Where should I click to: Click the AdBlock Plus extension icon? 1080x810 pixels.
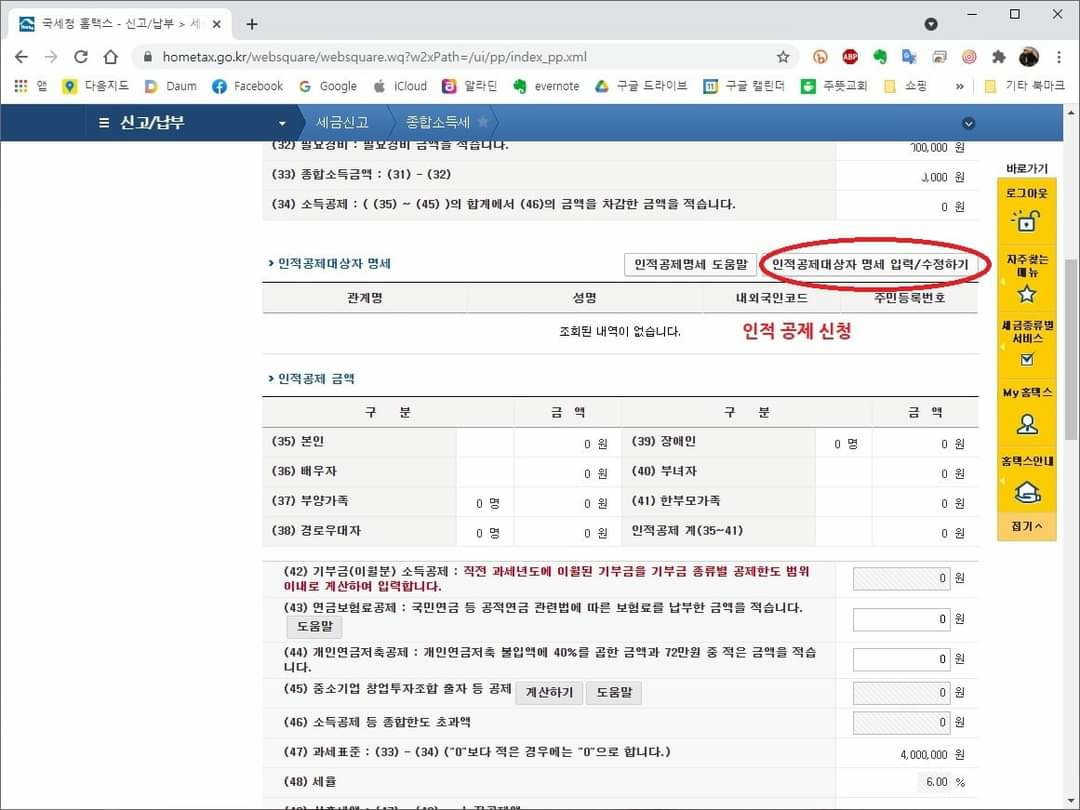[850, 57]
